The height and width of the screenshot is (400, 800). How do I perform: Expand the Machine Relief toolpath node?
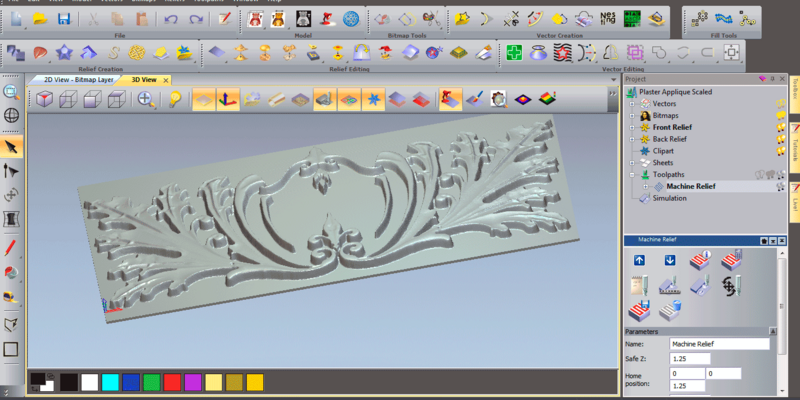645,186
